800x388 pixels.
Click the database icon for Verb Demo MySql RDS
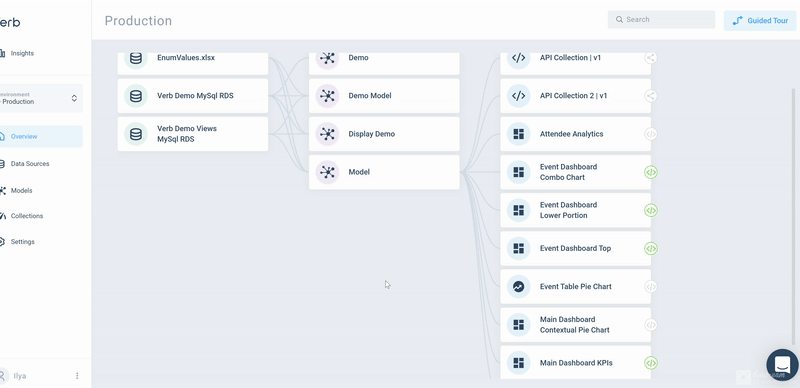point(136,96)
